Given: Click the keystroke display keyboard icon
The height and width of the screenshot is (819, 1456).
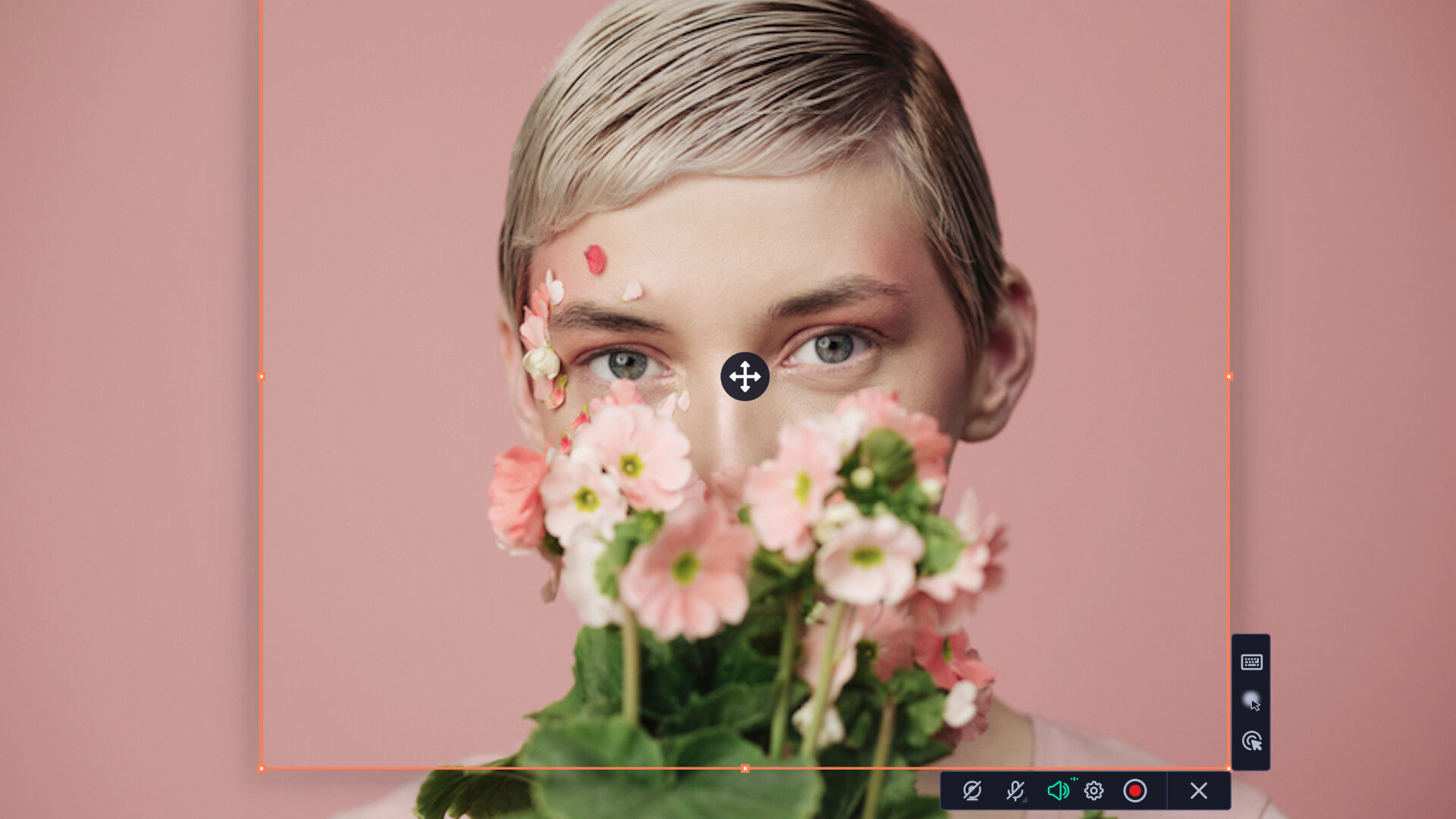Looking at the screenshot, I should coord(1251,662).
